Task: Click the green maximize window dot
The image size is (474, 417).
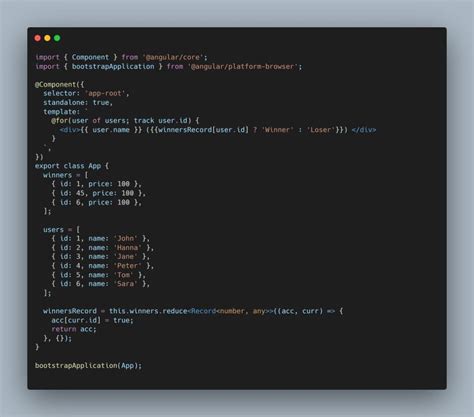Action: click(x=57, y=38)
